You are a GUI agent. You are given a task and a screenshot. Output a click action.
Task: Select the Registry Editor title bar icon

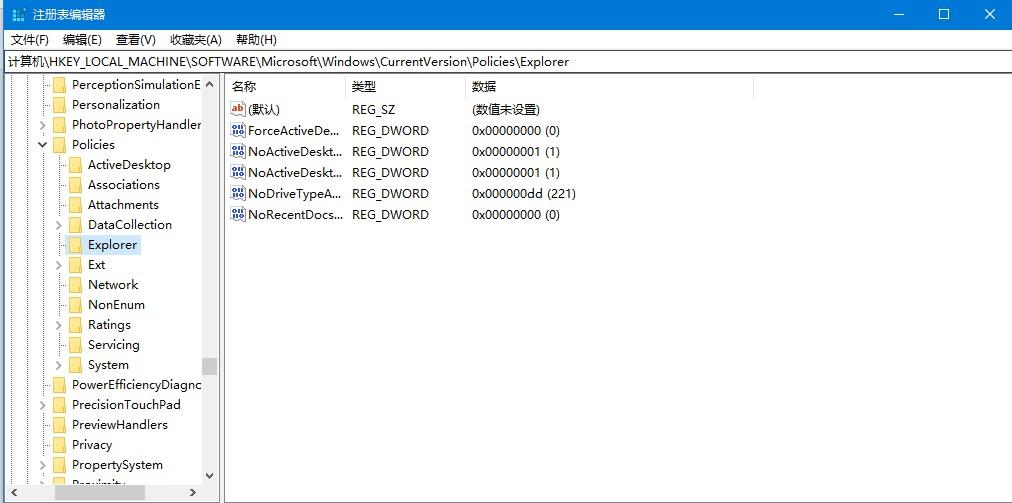(18, 15)
